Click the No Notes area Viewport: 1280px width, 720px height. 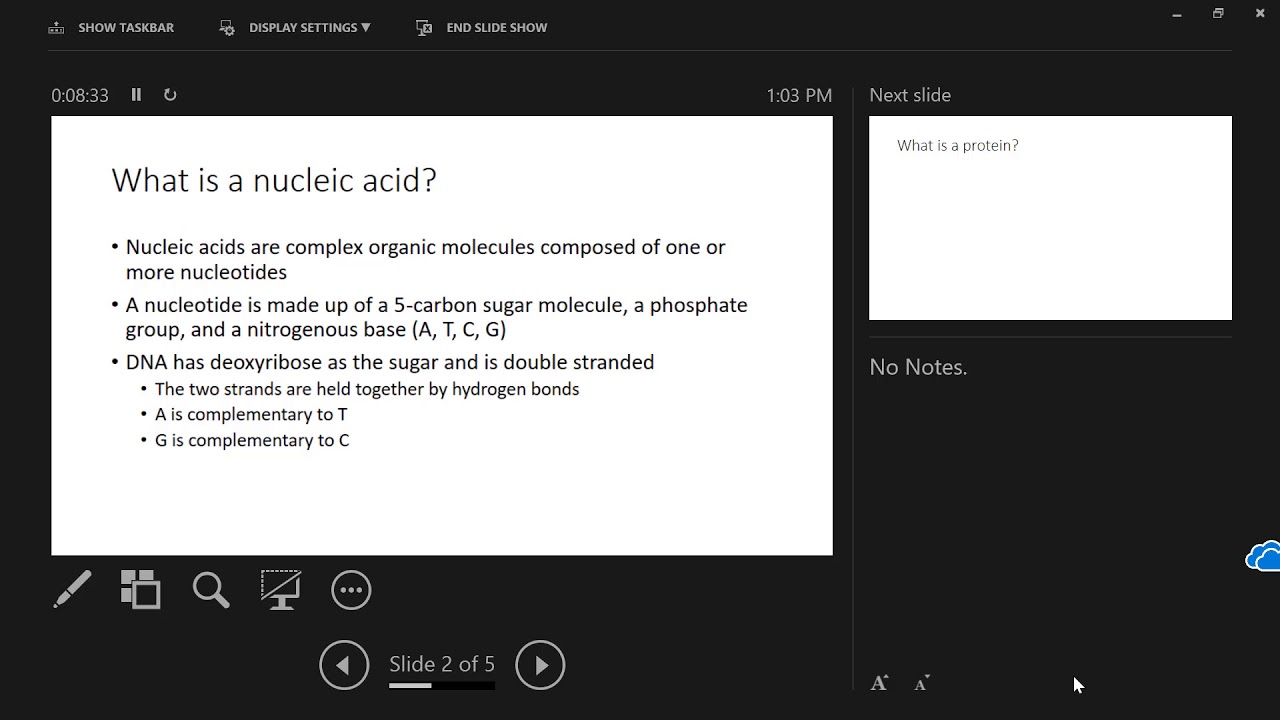coord(918,367)
